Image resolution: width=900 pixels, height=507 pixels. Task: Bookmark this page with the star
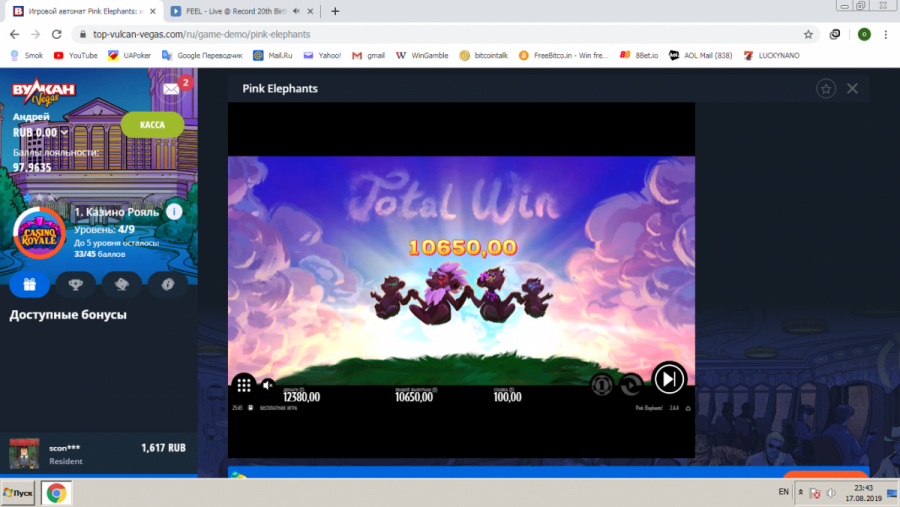[x=808, y=34]
